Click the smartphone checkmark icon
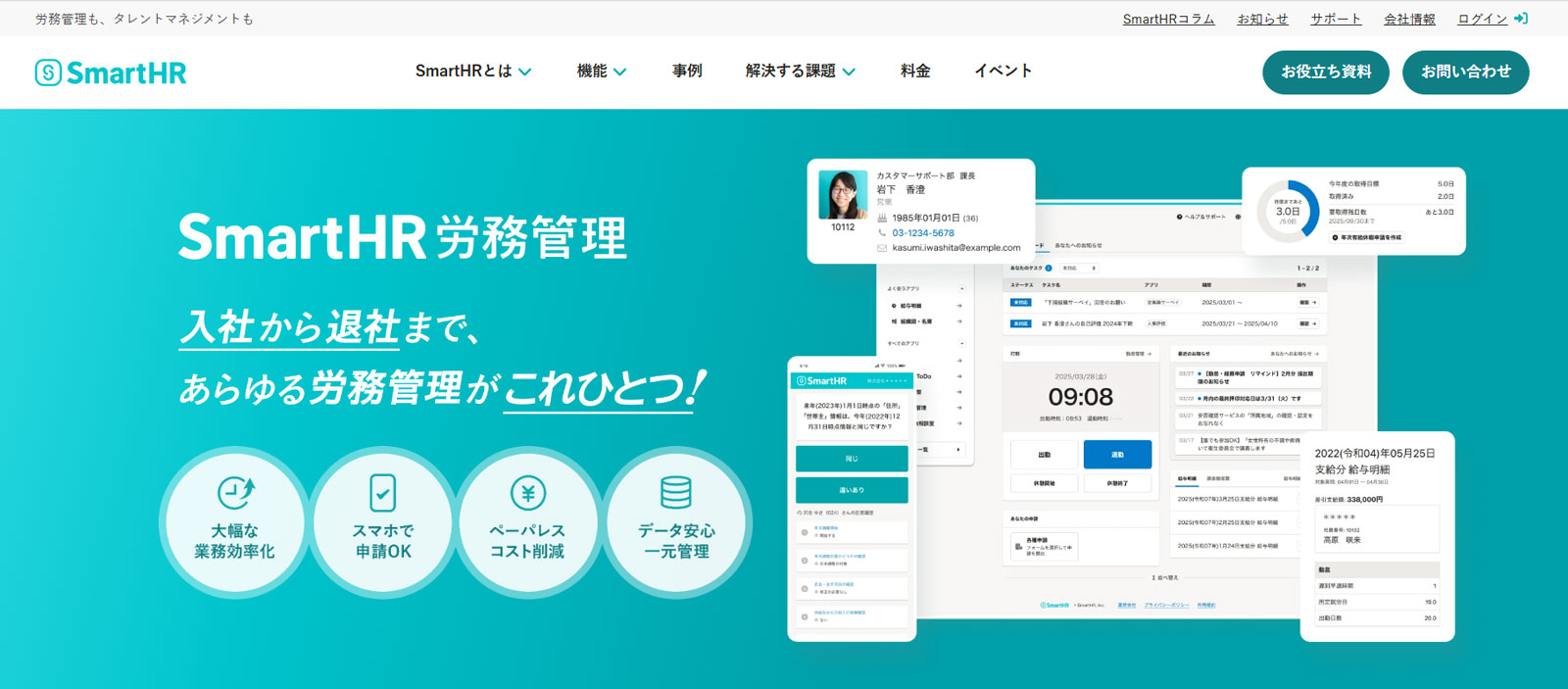This screenshot has height=689, width=1568. 383,493
